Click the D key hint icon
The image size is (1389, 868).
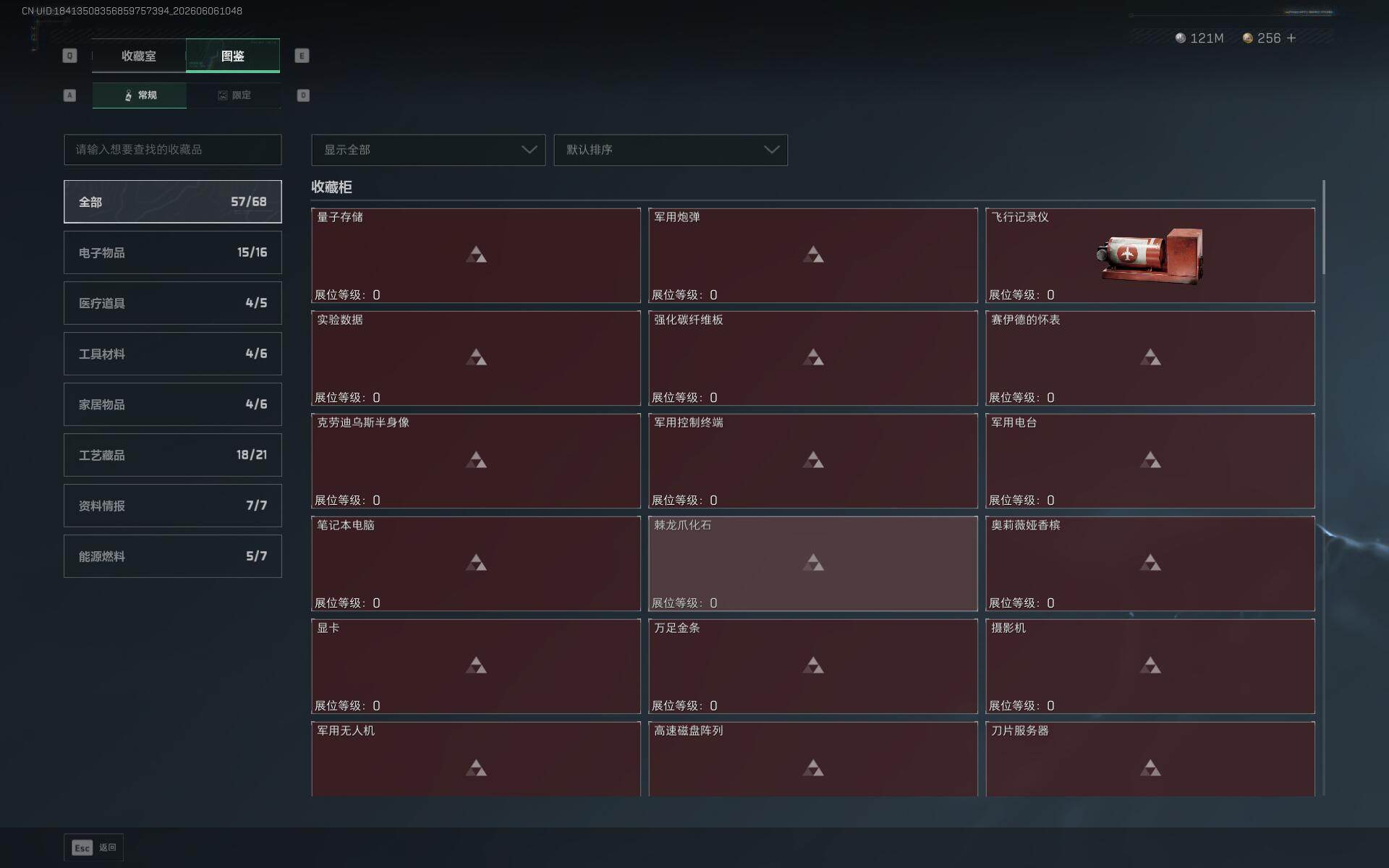point(303,95)
